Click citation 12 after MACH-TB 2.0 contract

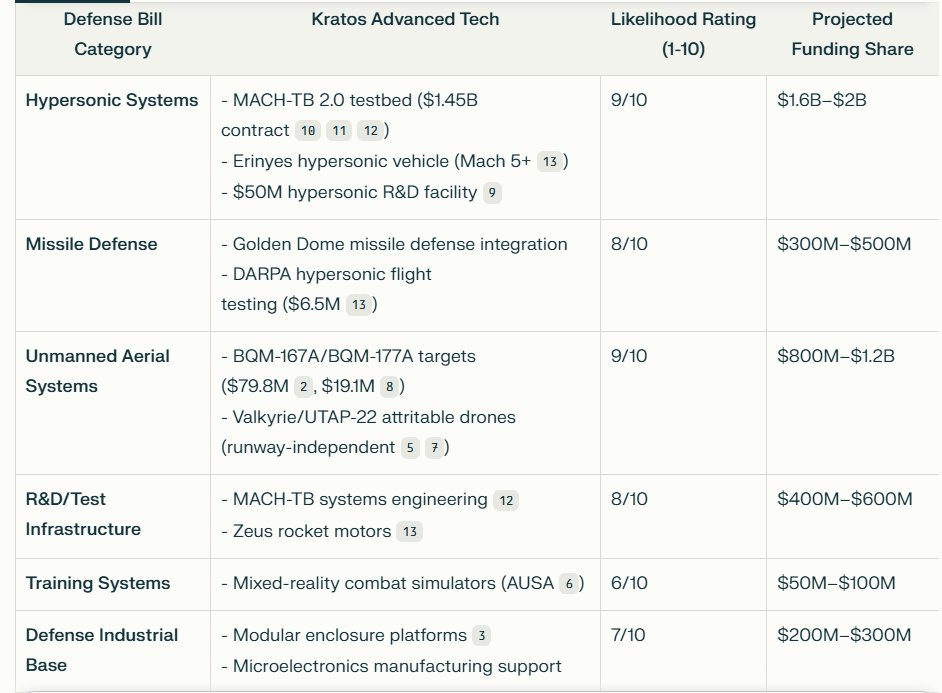click(x=371, y=130)
